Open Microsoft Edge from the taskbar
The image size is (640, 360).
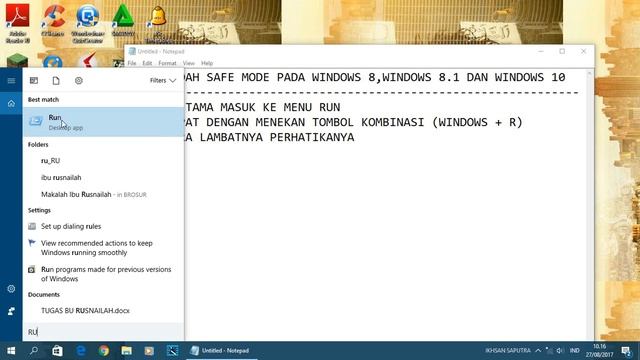[x=81, y=351]
